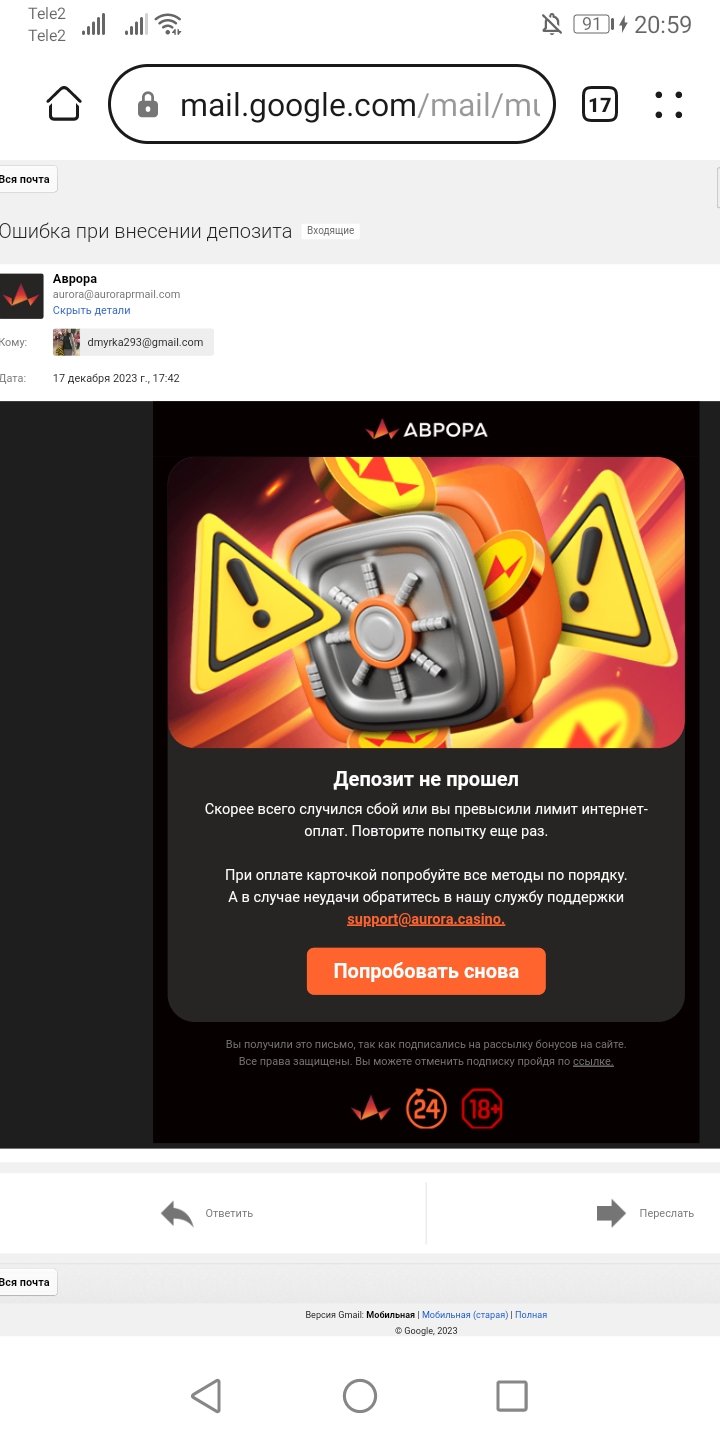Click the Попробовать снова button
The width and height of the screenshot is (720, 1440).
[x=426, y=971]
